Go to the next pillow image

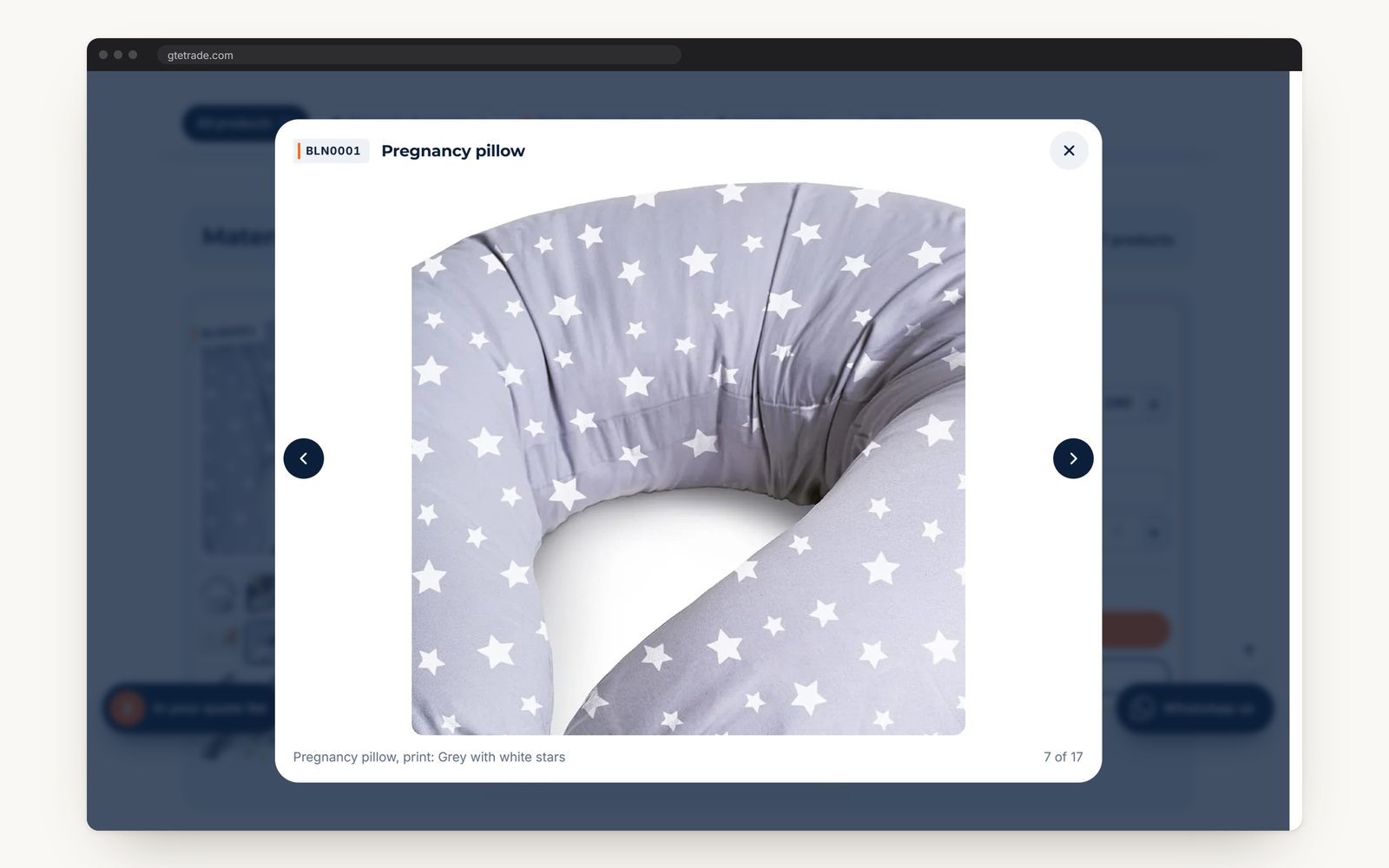(x=1073, y=458)
